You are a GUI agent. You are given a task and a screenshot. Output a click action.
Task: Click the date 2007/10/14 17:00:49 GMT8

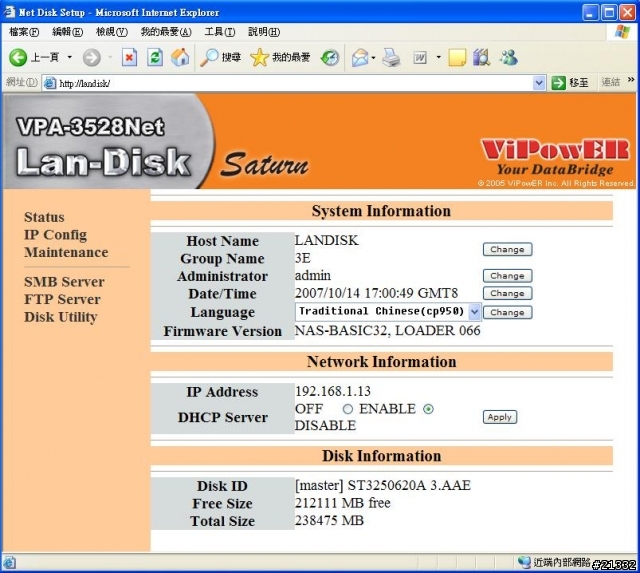tap(376, 293)
